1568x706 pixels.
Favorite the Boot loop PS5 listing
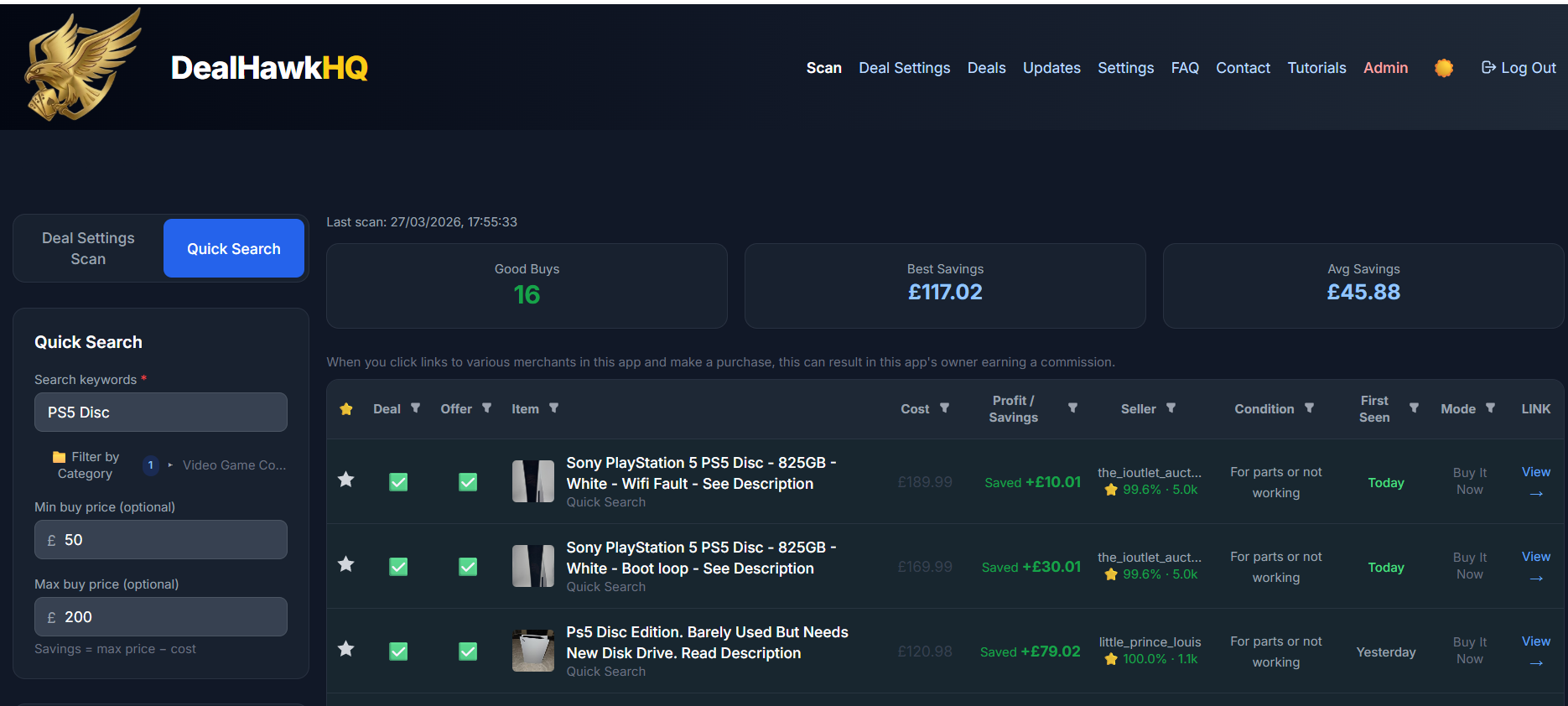pos(345,564)
